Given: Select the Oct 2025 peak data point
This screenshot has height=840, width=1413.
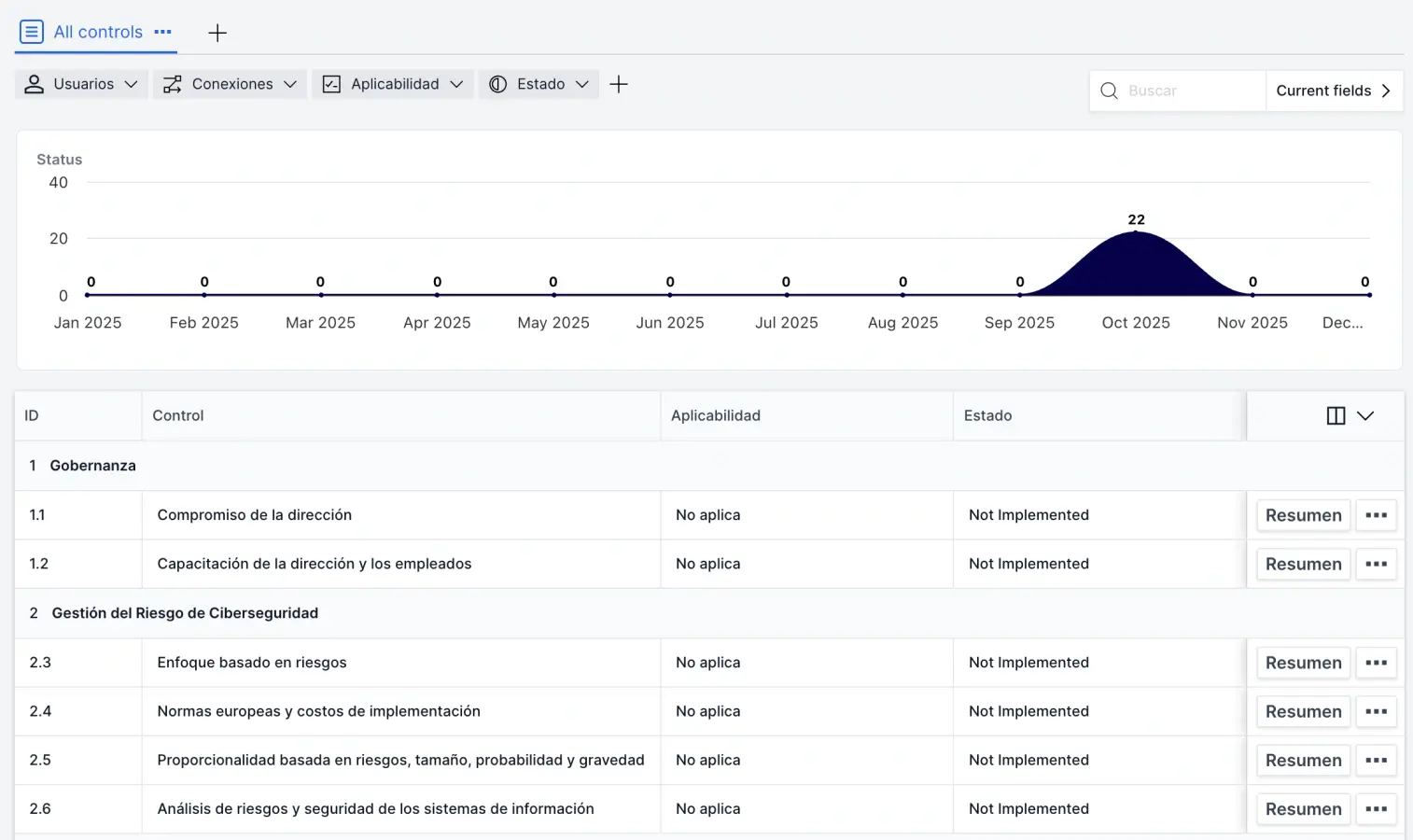Looking at the screenshot, I should point(1136,231).
